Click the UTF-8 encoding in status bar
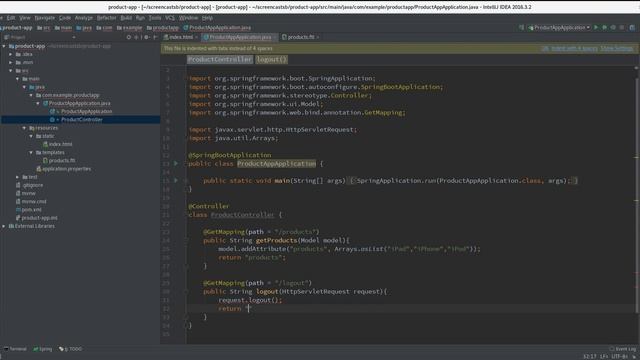This screenshot has width=640, height=360. pyautogui.click(x=619, y=357)
